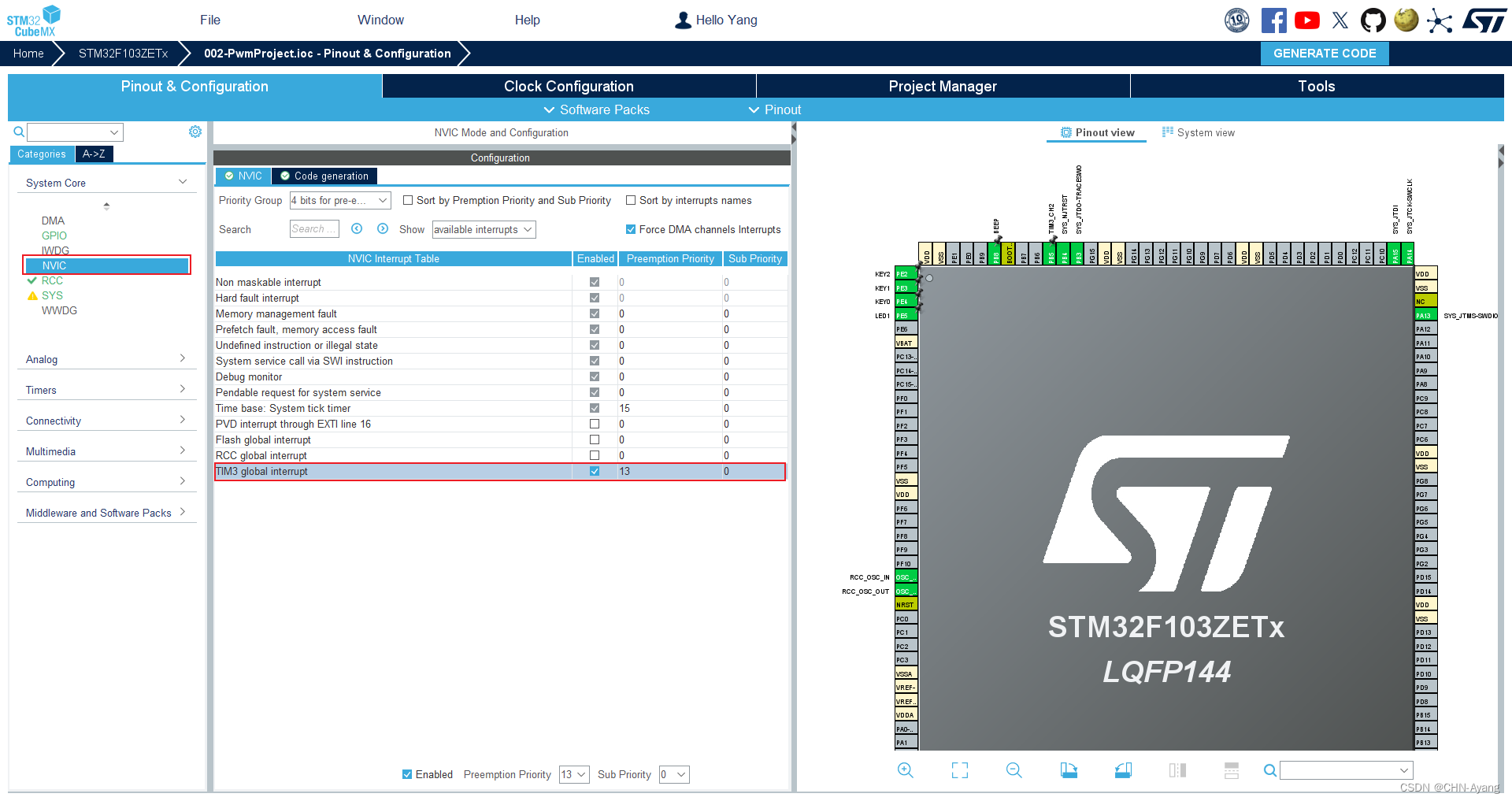Go to previous NVIC search result
This screenshot has width=1512, height=801.
tap(357, 228)
